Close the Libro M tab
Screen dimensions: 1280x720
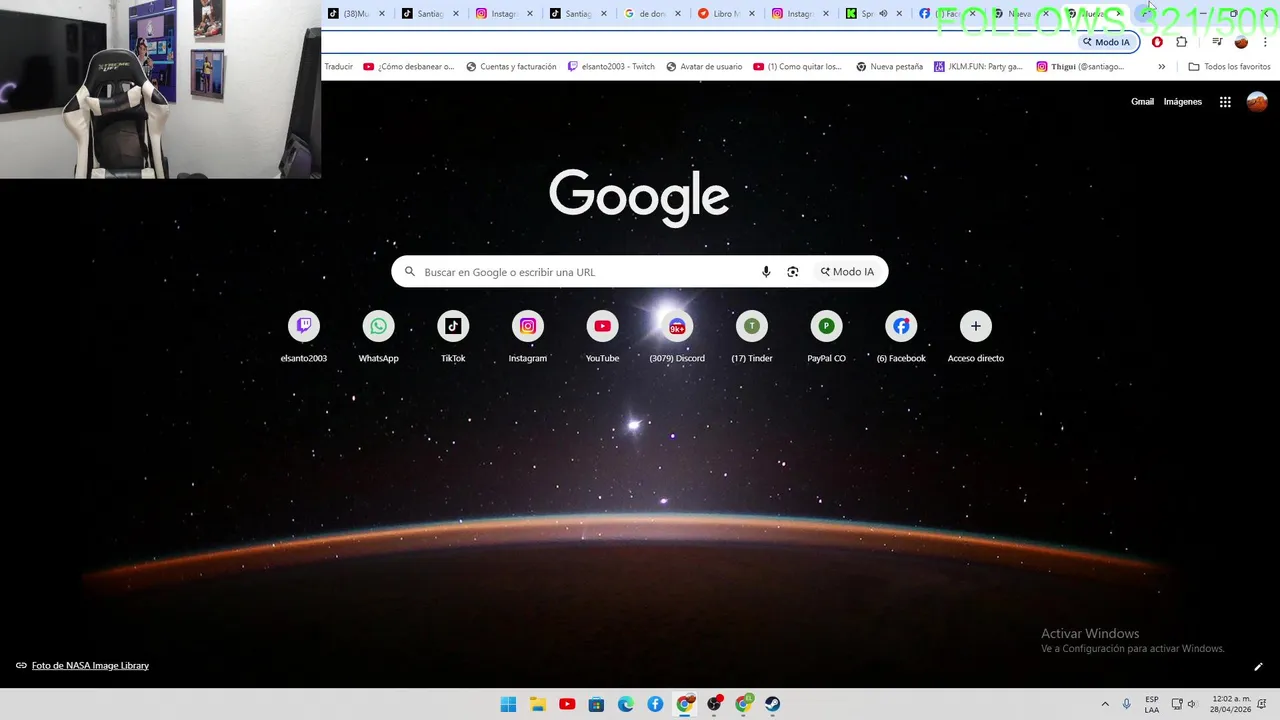tap(752, 14)
